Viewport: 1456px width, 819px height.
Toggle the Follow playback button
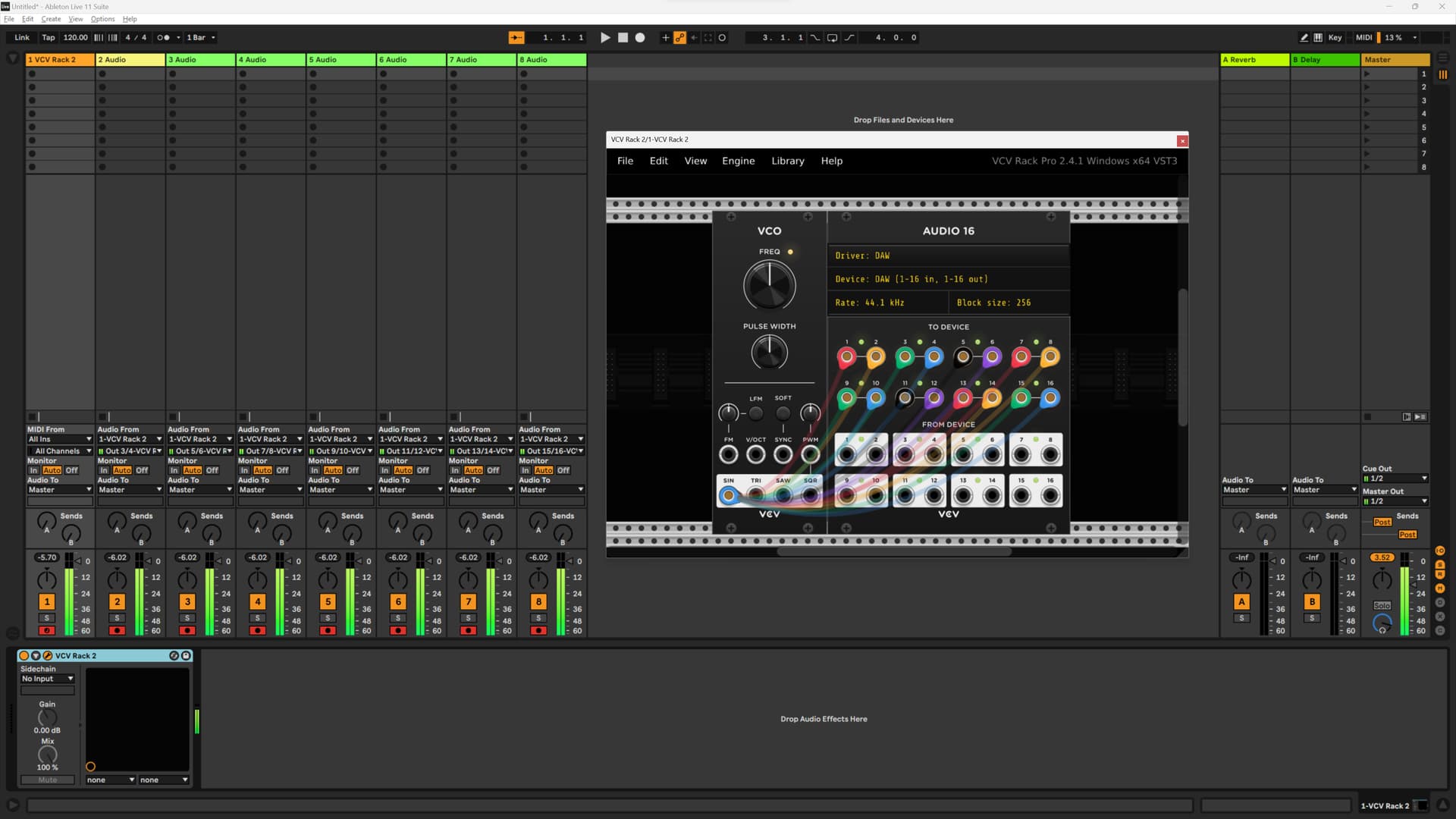click(x=516, y=37)
